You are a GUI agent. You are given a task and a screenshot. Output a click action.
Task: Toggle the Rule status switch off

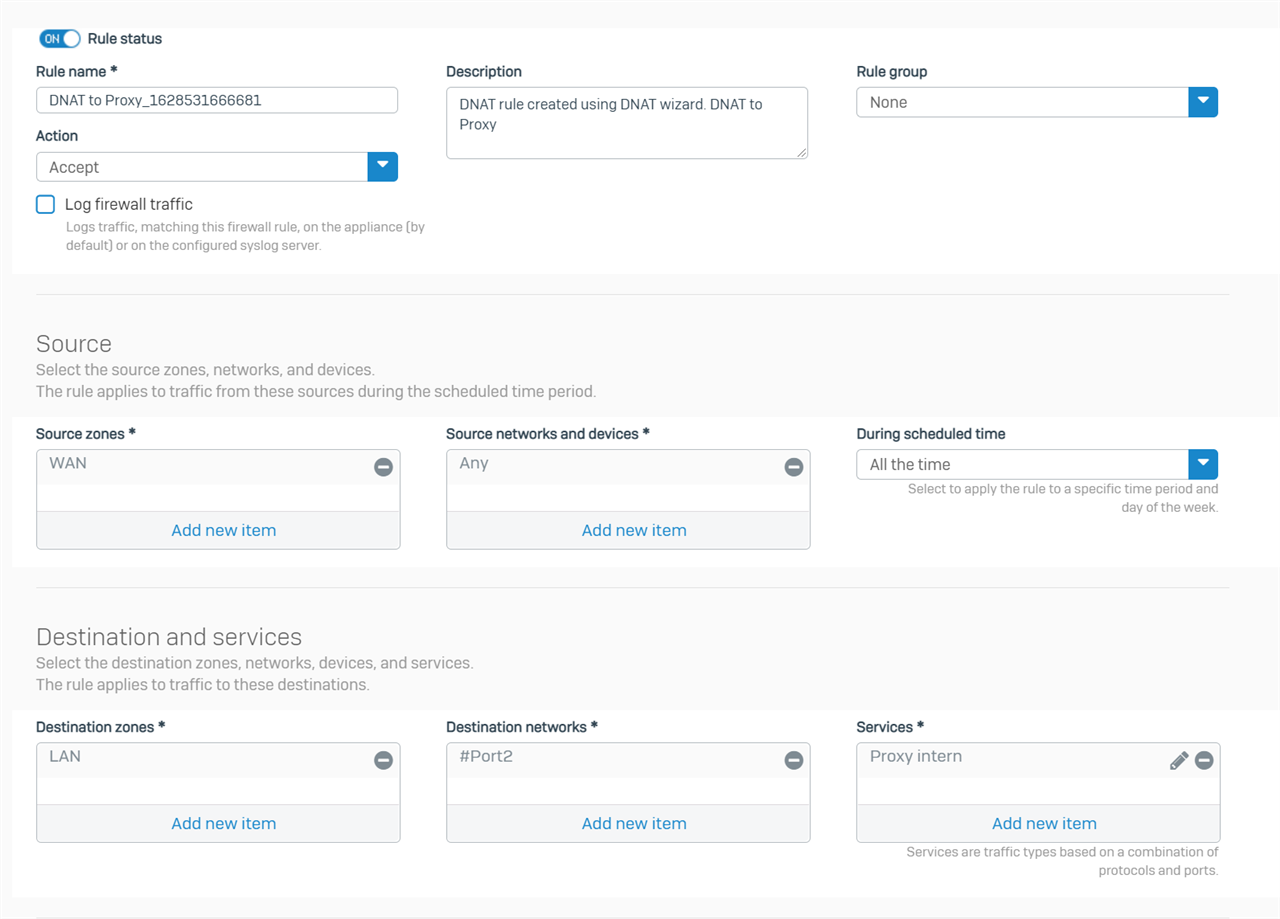[60, 39]
